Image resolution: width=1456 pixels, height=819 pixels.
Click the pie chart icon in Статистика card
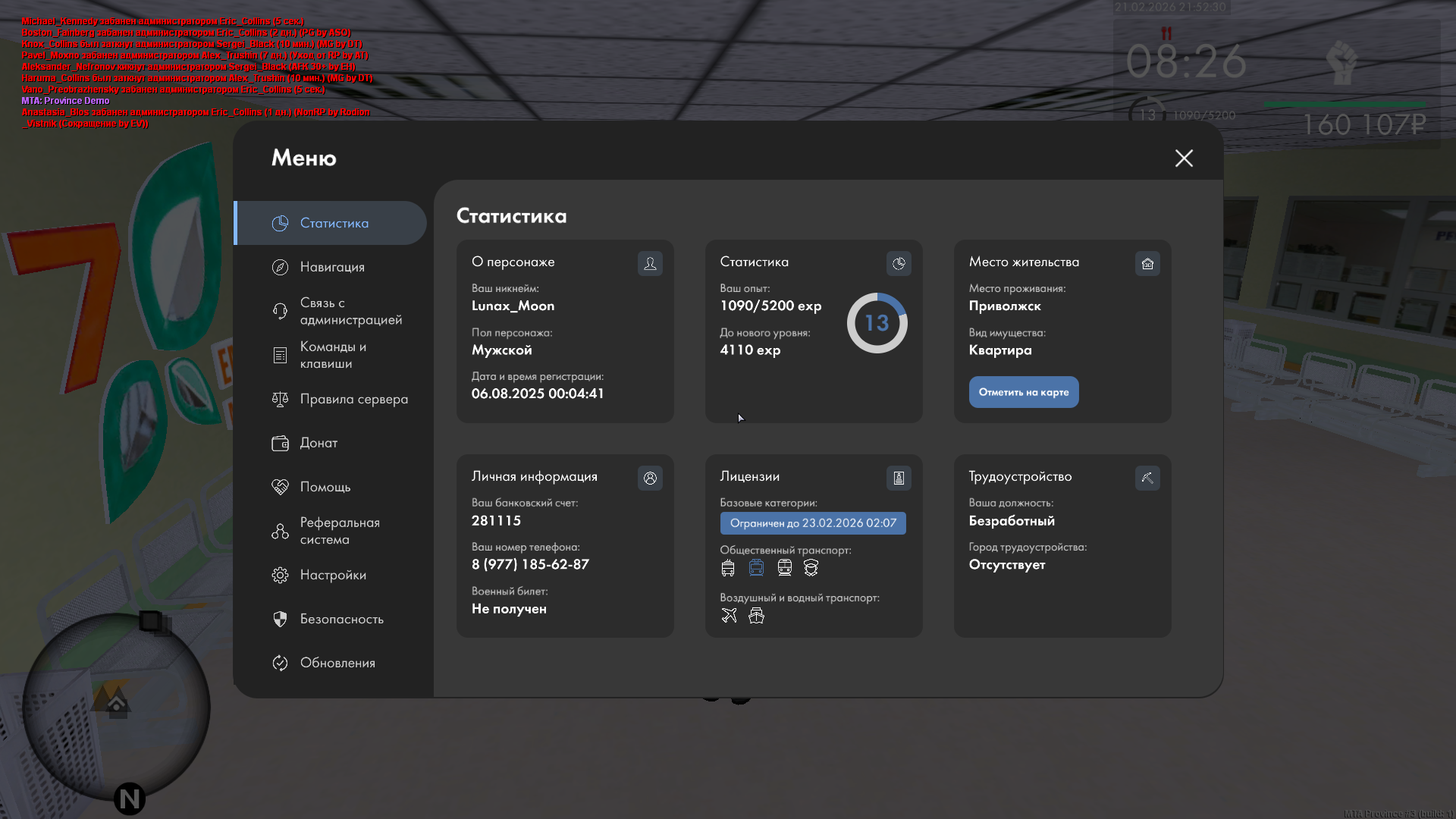click(899, 263)
